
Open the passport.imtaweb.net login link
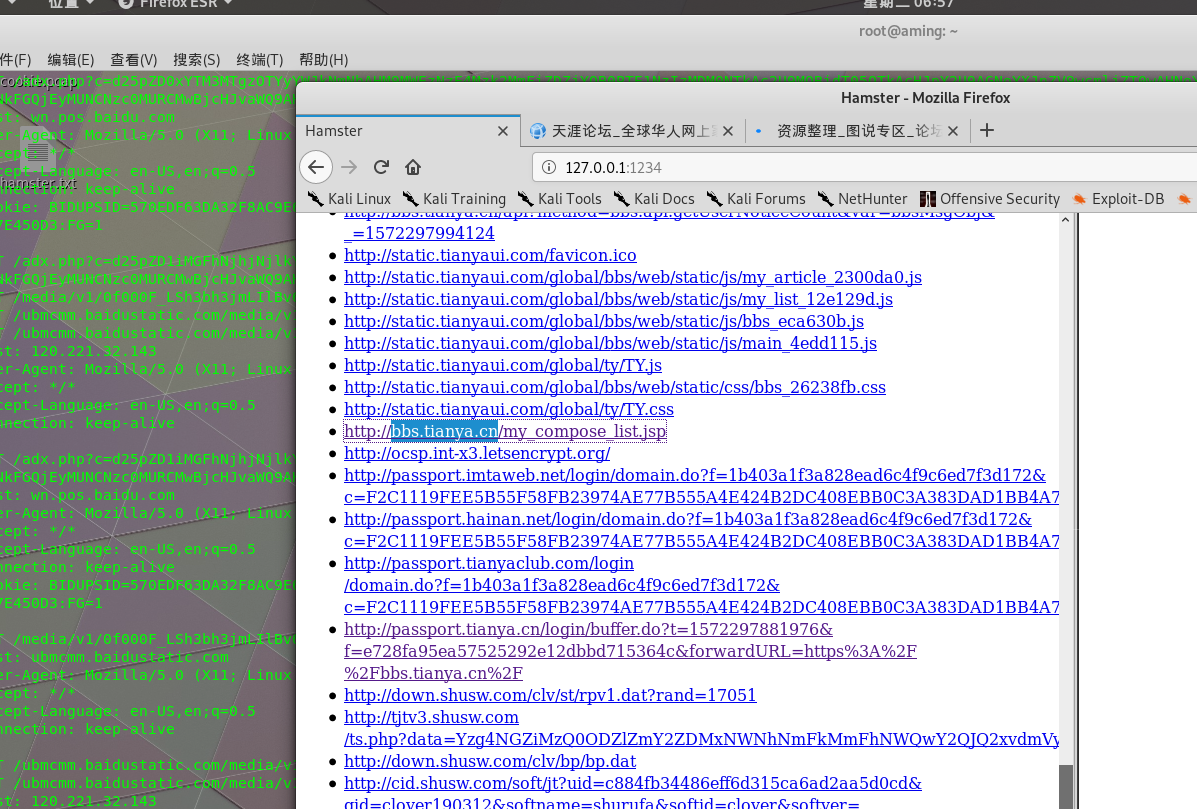[x=701, y=486]
